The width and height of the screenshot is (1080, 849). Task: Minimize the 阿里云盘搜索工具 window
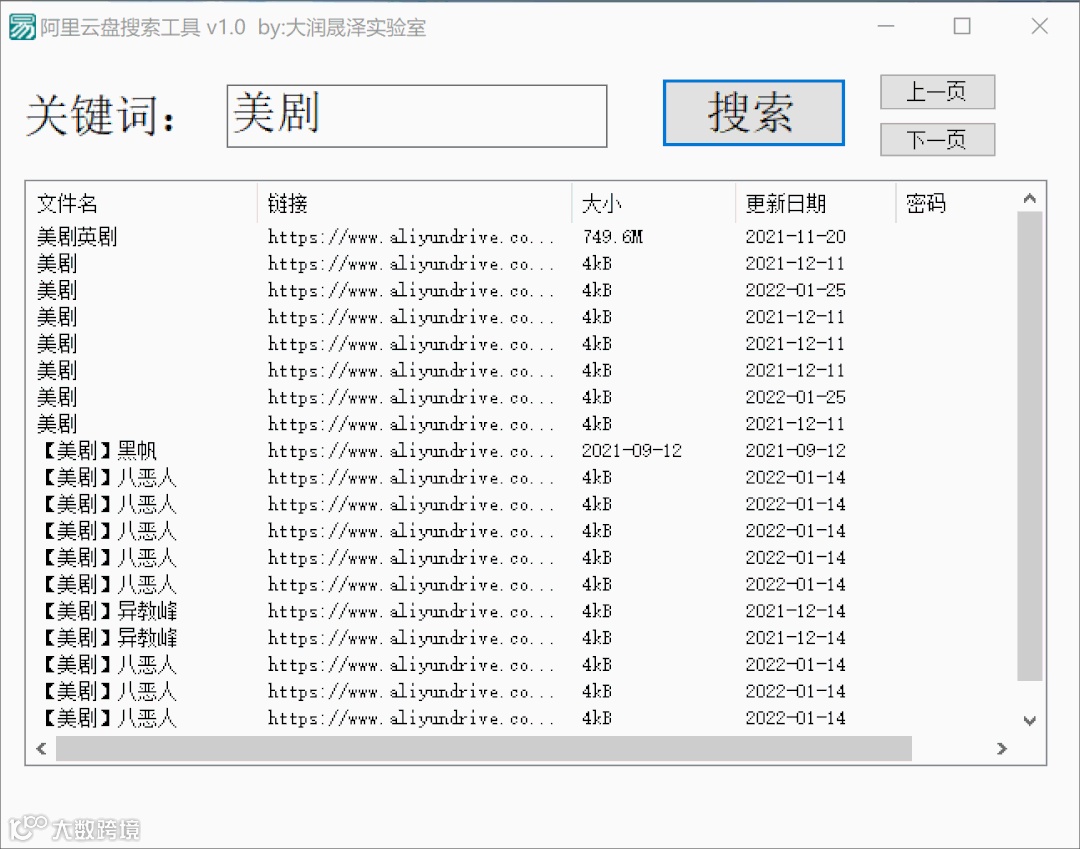point(886,27)
